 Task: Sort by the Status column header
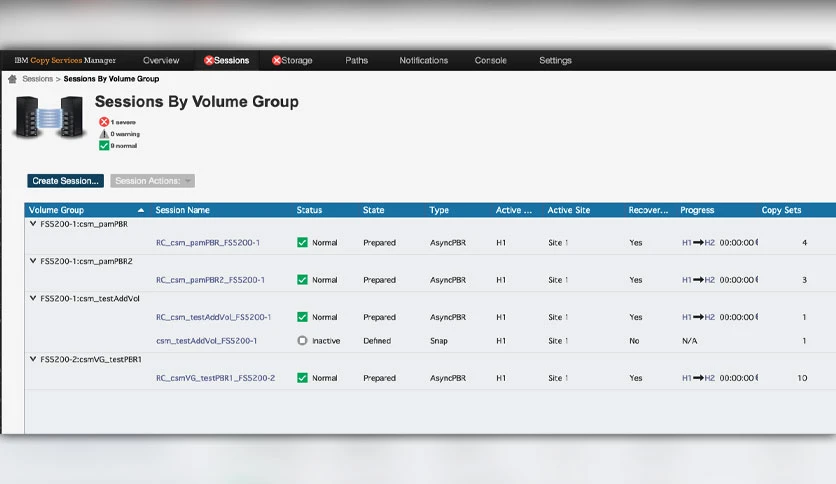(x=309, y=210)
